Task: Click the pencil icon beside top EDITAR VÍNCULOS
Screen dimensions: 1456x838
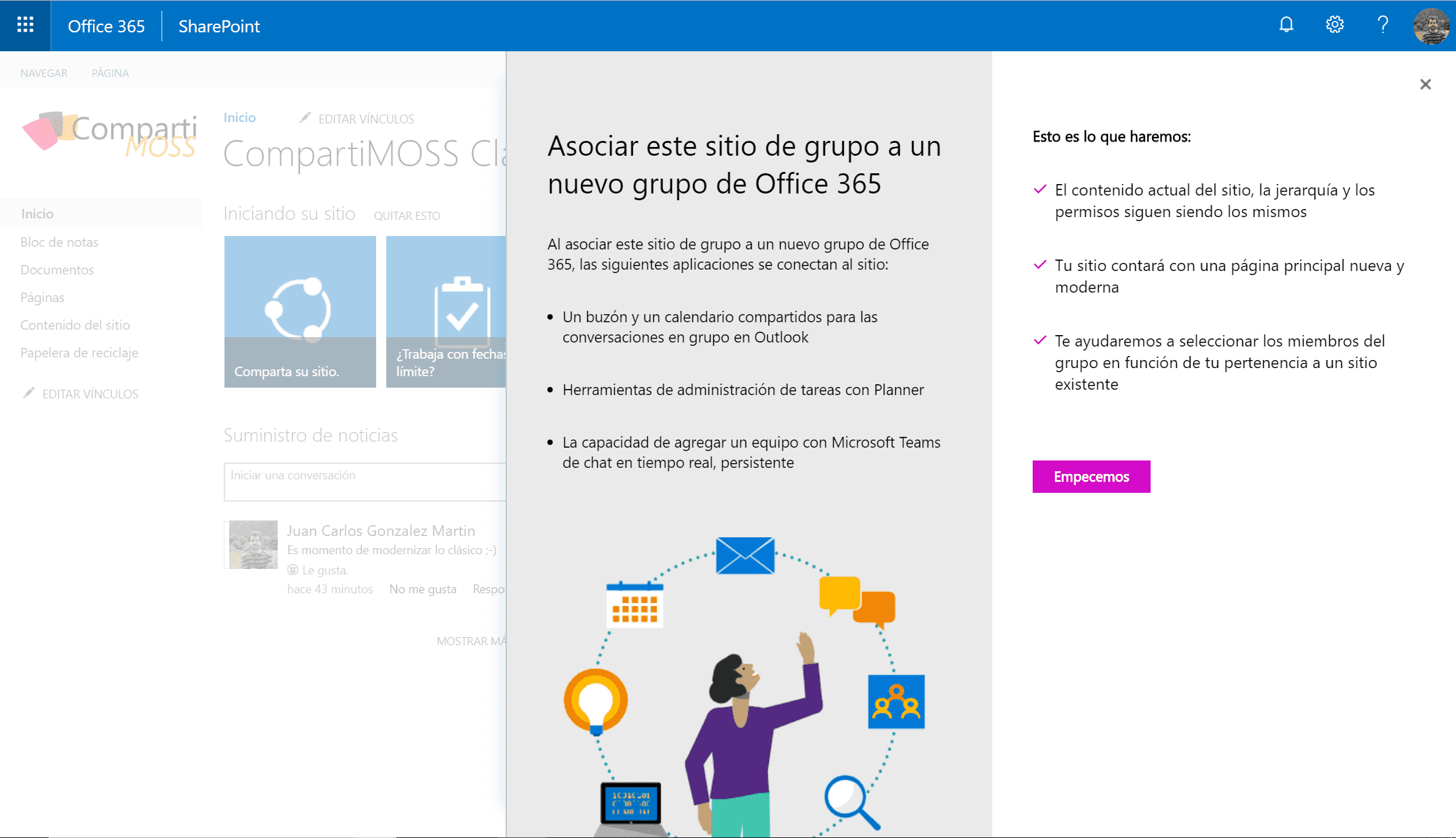Action: [305, 117]
